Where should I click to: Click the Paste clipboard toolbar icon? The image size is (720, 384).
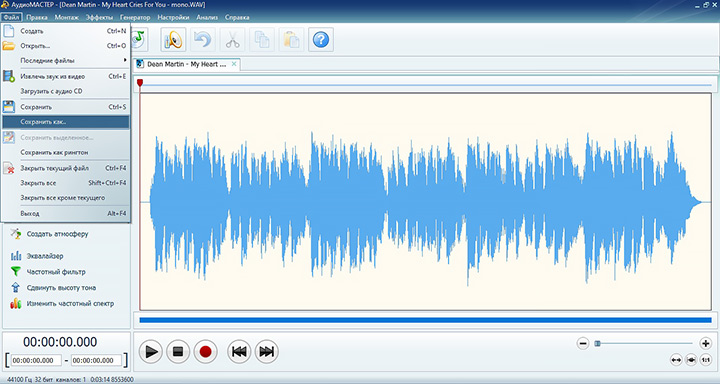[291, 40]
